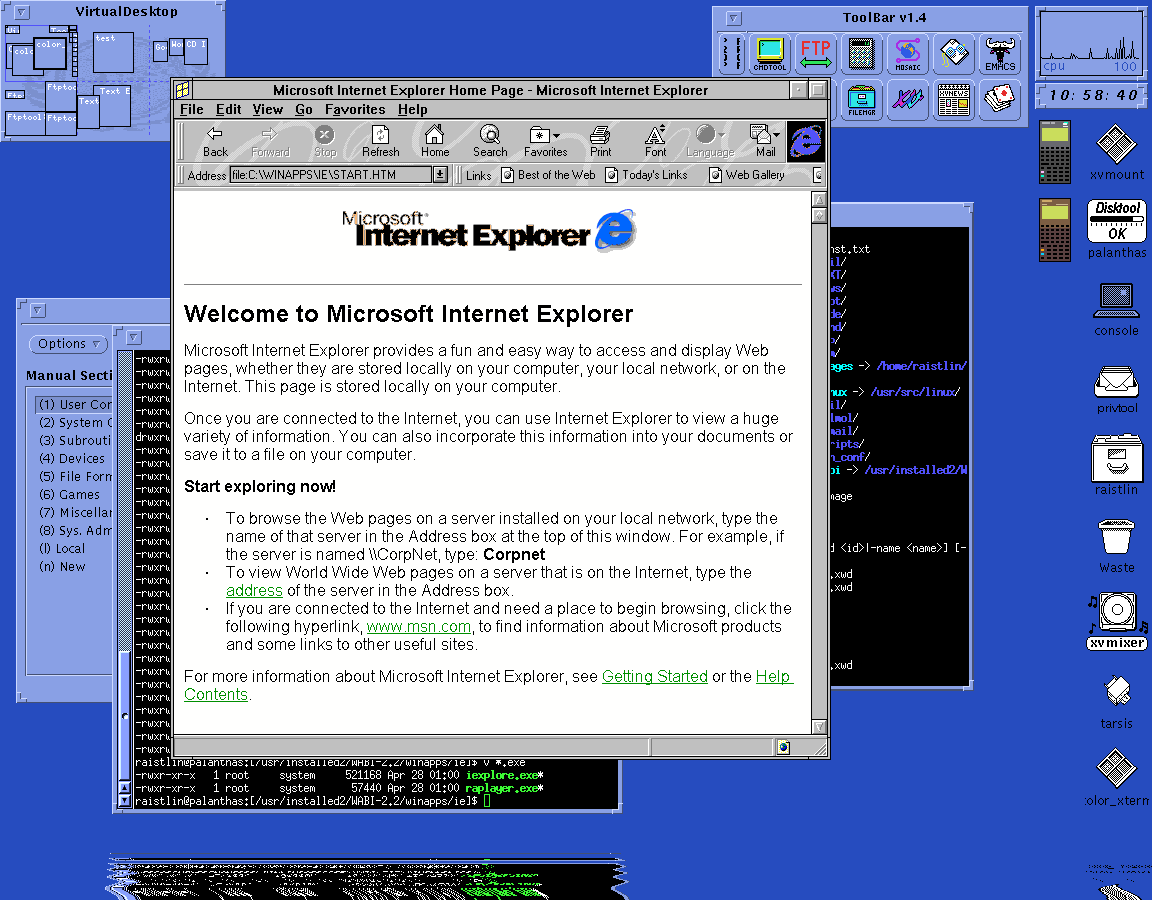Viewport: 1152px width, 900px height.
Task: Expand the Address bar dropdown arrow
Action: [440, 175]
